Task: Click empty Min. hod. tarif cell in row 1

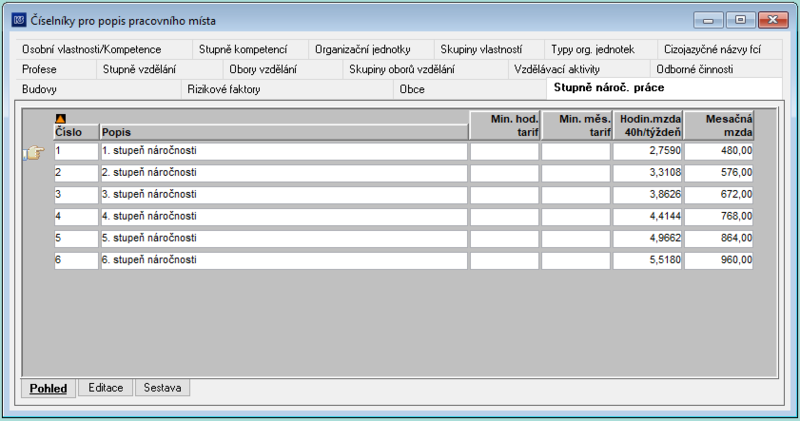Action: (505, 151)
